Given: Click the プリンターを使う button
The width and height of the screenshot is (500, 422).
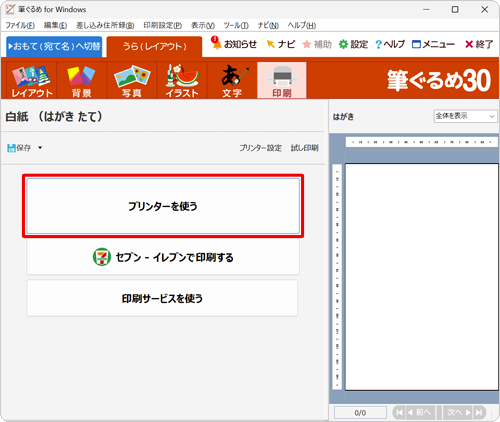Looking at the screenshot, I should point(163,206).
